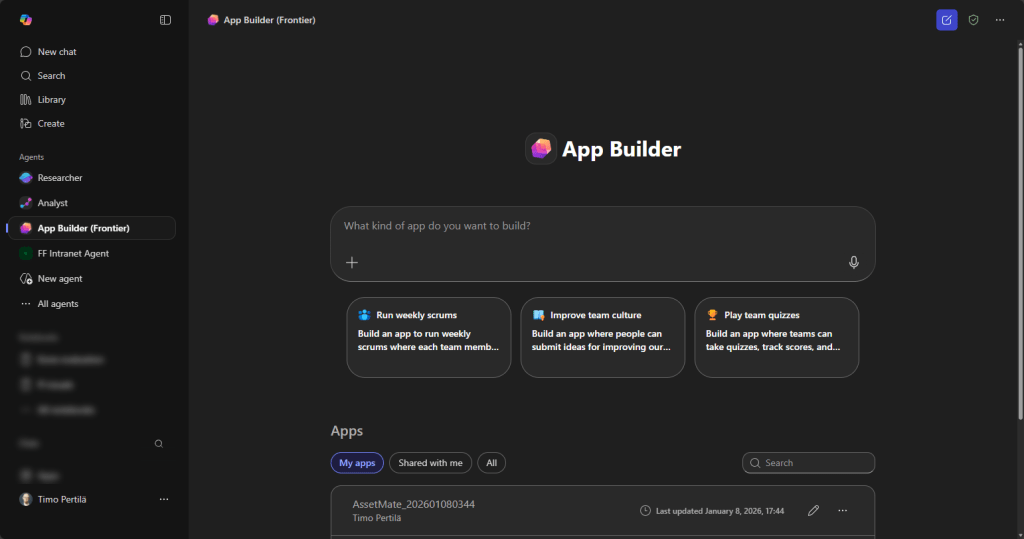The height and width of the screenshot is (539, 1024).
Task: Start a new chat from the sidebar
Action: click(x=57, y=52)
